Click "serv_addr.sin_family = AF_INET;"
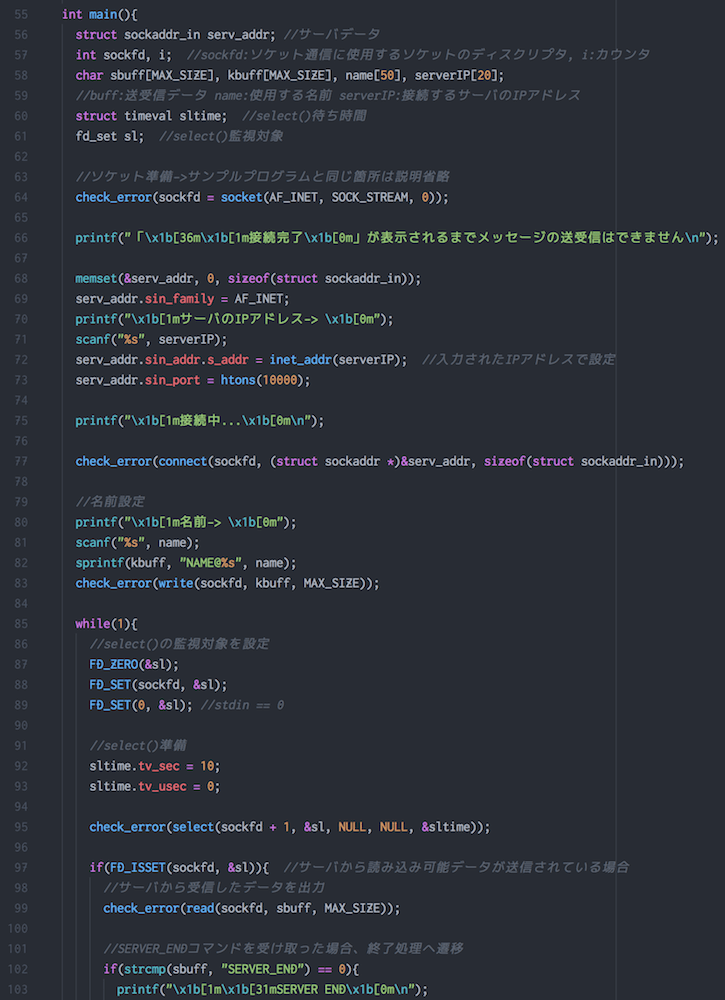 (x=183, y=299)
